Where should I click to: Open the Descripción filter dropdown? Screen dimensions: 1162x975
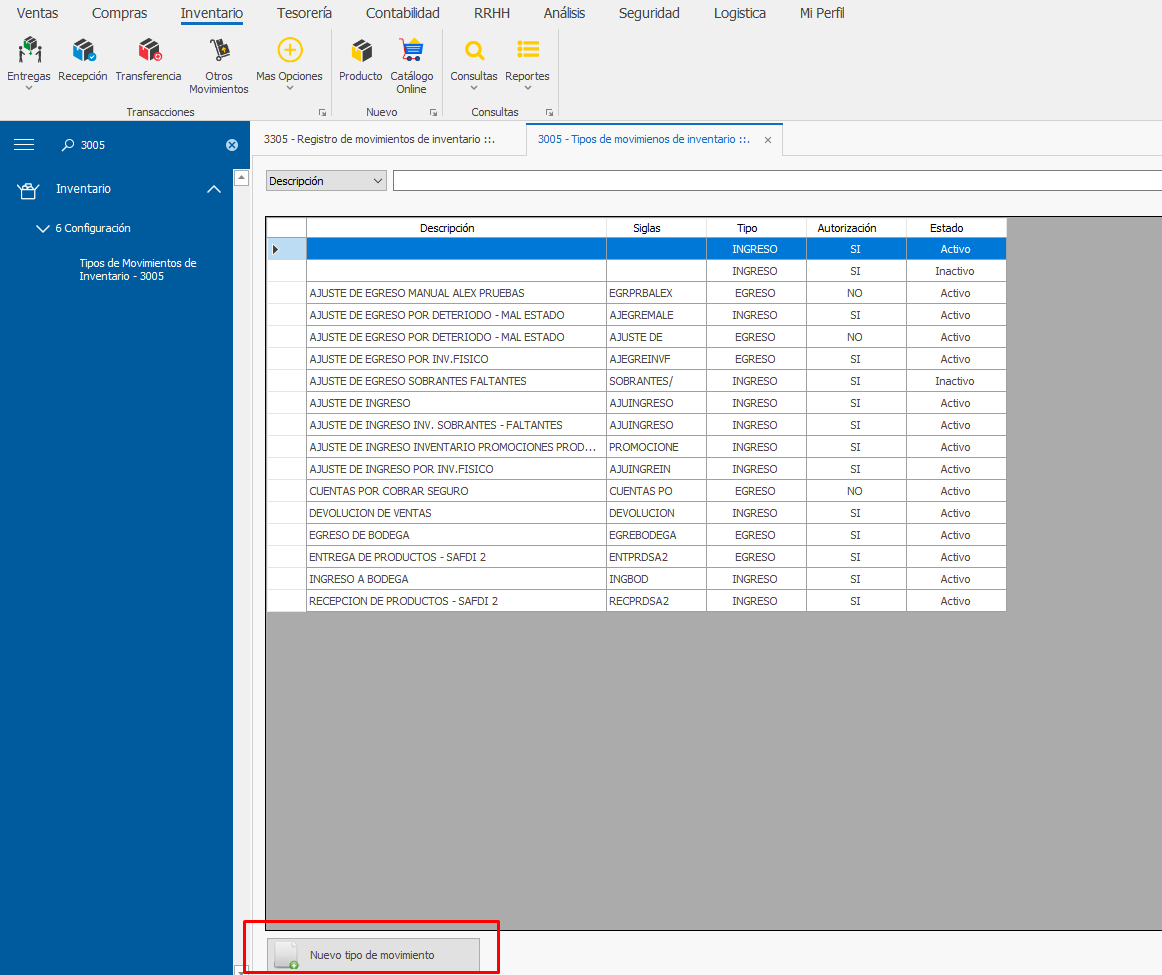pyautogui.click(x=326, y=181)
